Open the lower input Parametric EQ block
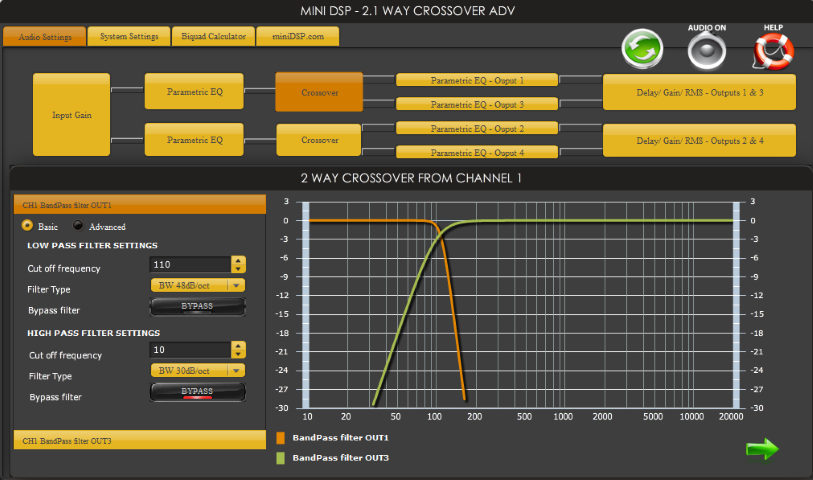The width and height of the screenshot is (813, 480). pos(194,139)
